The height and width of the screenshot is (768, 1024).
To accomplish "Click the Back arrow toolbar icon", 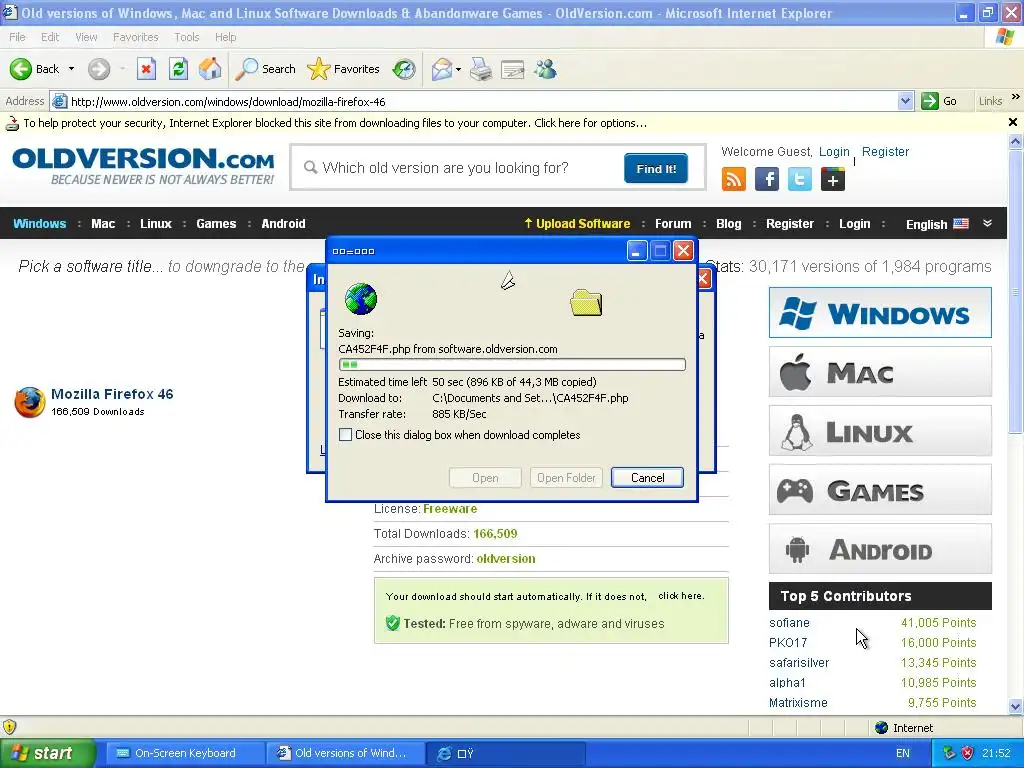I will click(x=21, y=69).
